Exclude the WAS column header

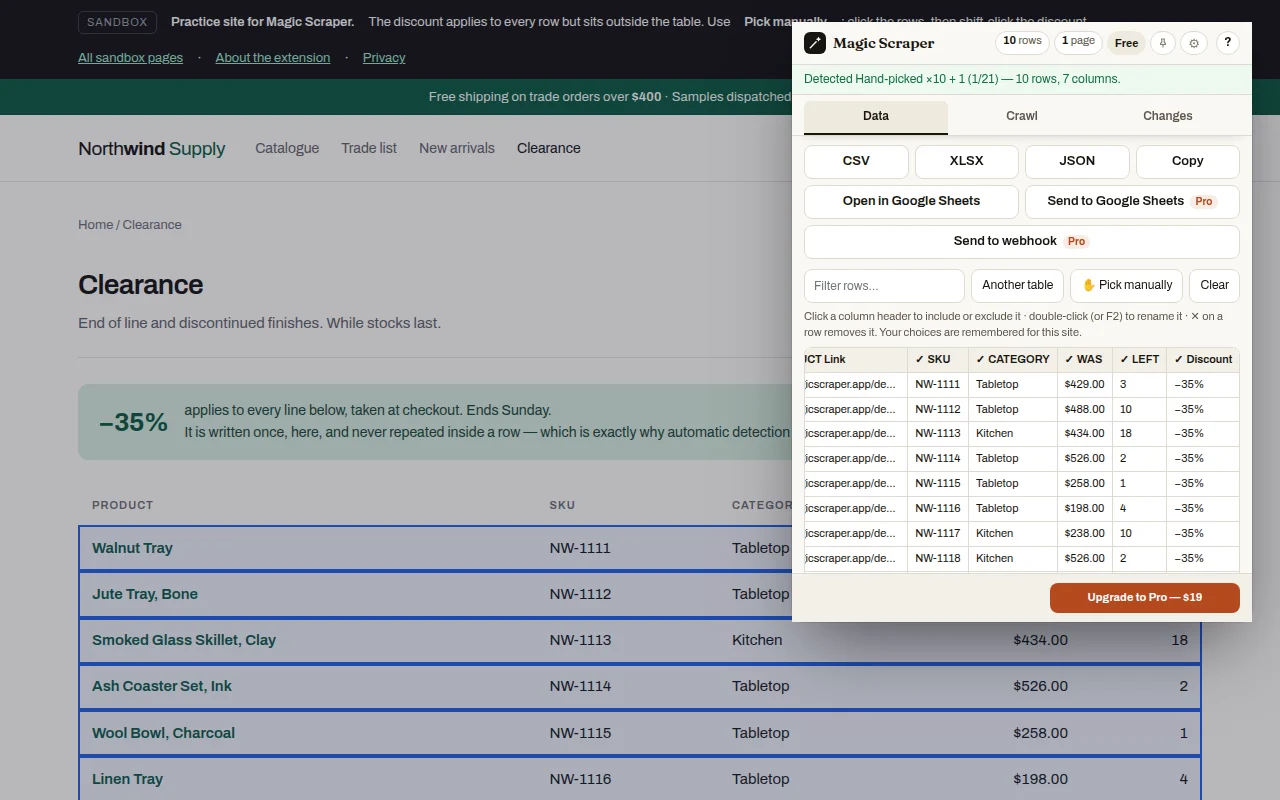[1084, 359]
